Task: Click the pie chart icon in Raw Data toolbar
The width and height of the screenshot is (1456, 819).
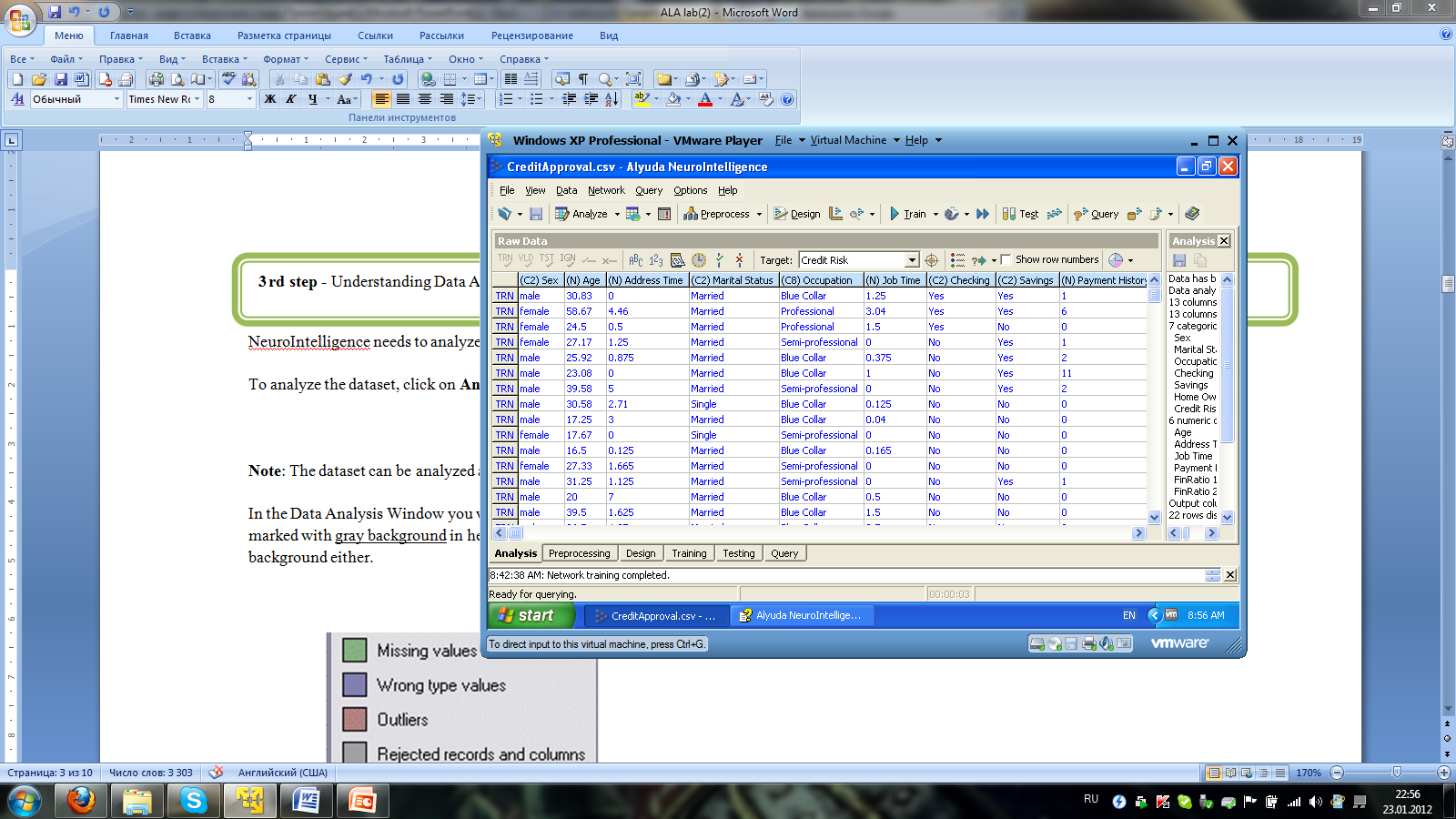Action: coord(1116,260)
